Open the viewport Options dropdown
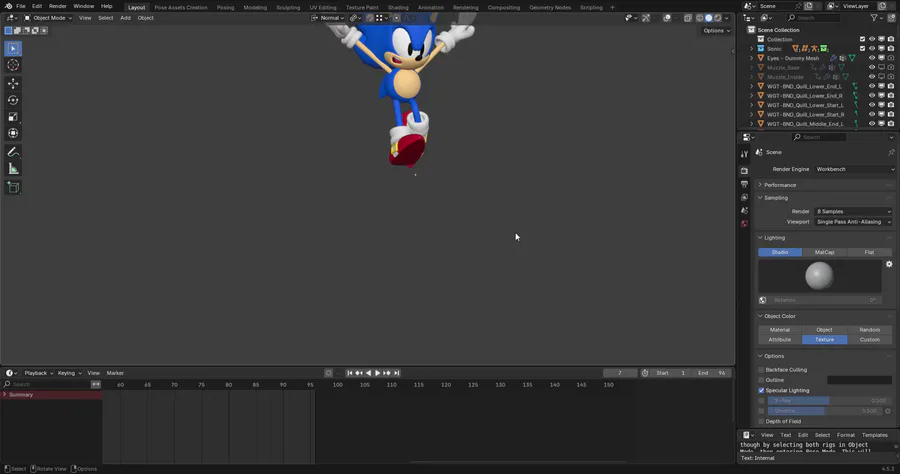 [716, 30]
